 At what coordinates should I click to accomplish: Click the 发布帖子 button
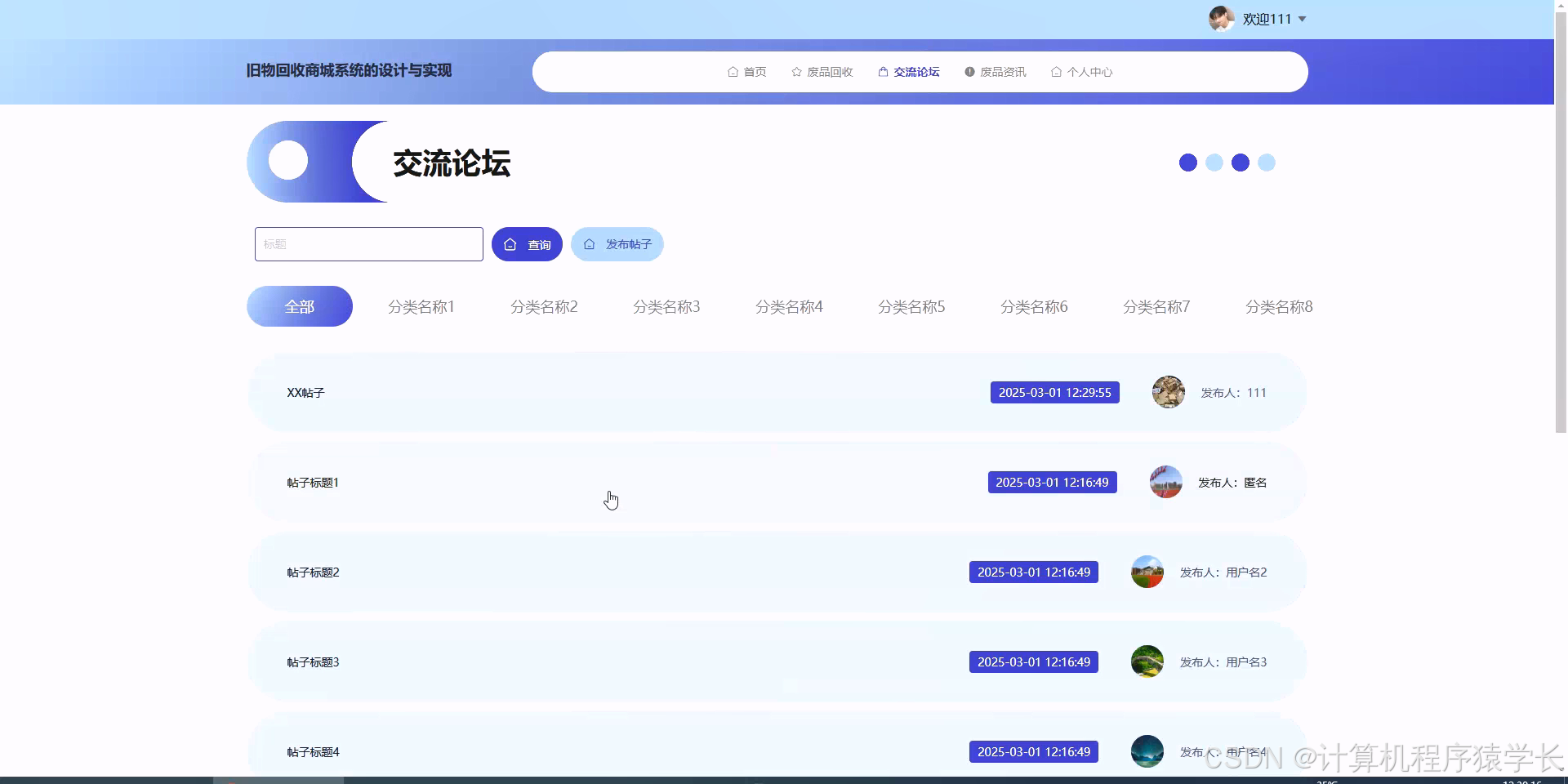(617, 244)
